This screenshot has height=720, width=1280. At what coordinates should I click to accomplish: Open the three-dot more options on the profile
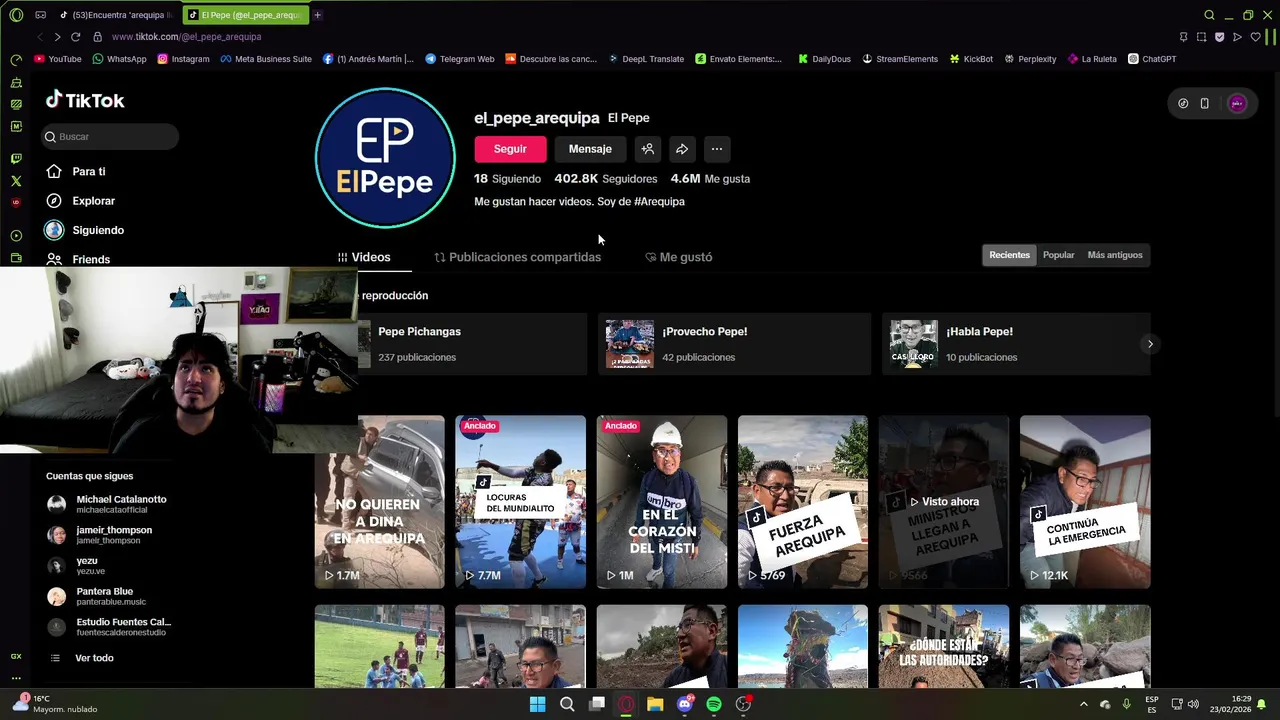click(x=717, y=149)
